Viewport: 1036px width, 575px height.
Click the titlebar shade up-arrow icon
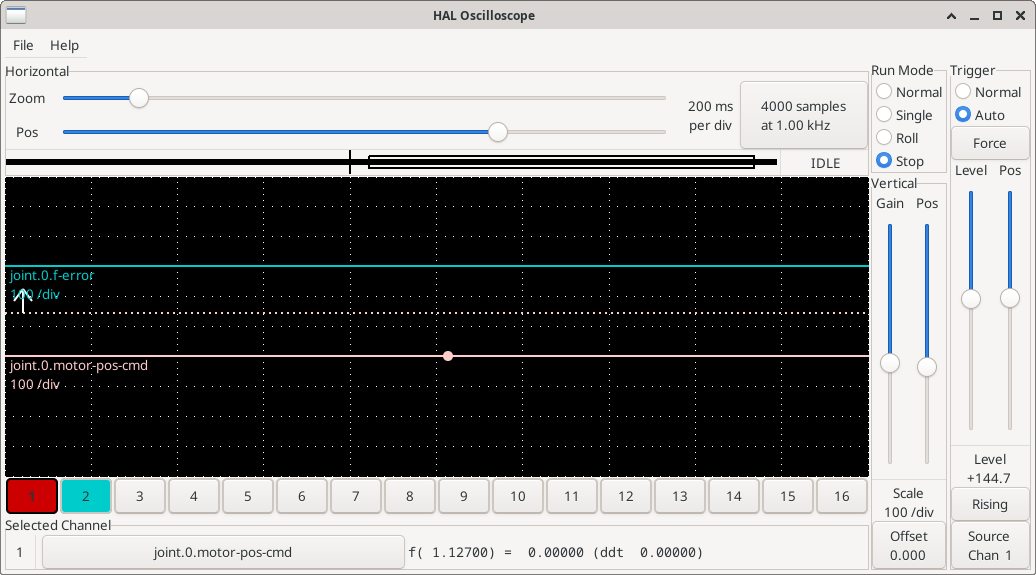pyautogui.click(x=951, y=16)
